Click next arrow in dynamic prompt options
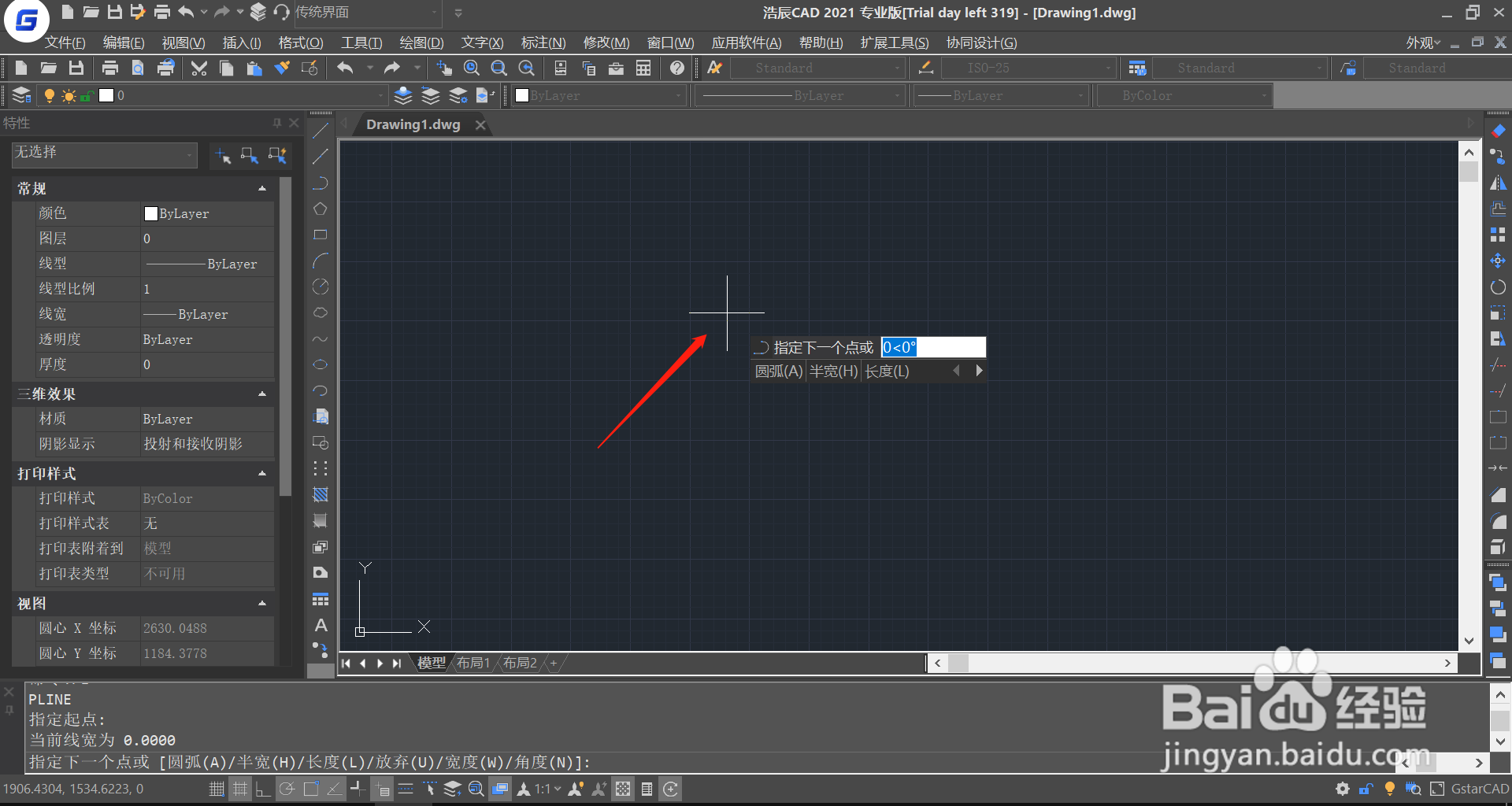The height and width of the screenshot is (806, 1512). 979,371
